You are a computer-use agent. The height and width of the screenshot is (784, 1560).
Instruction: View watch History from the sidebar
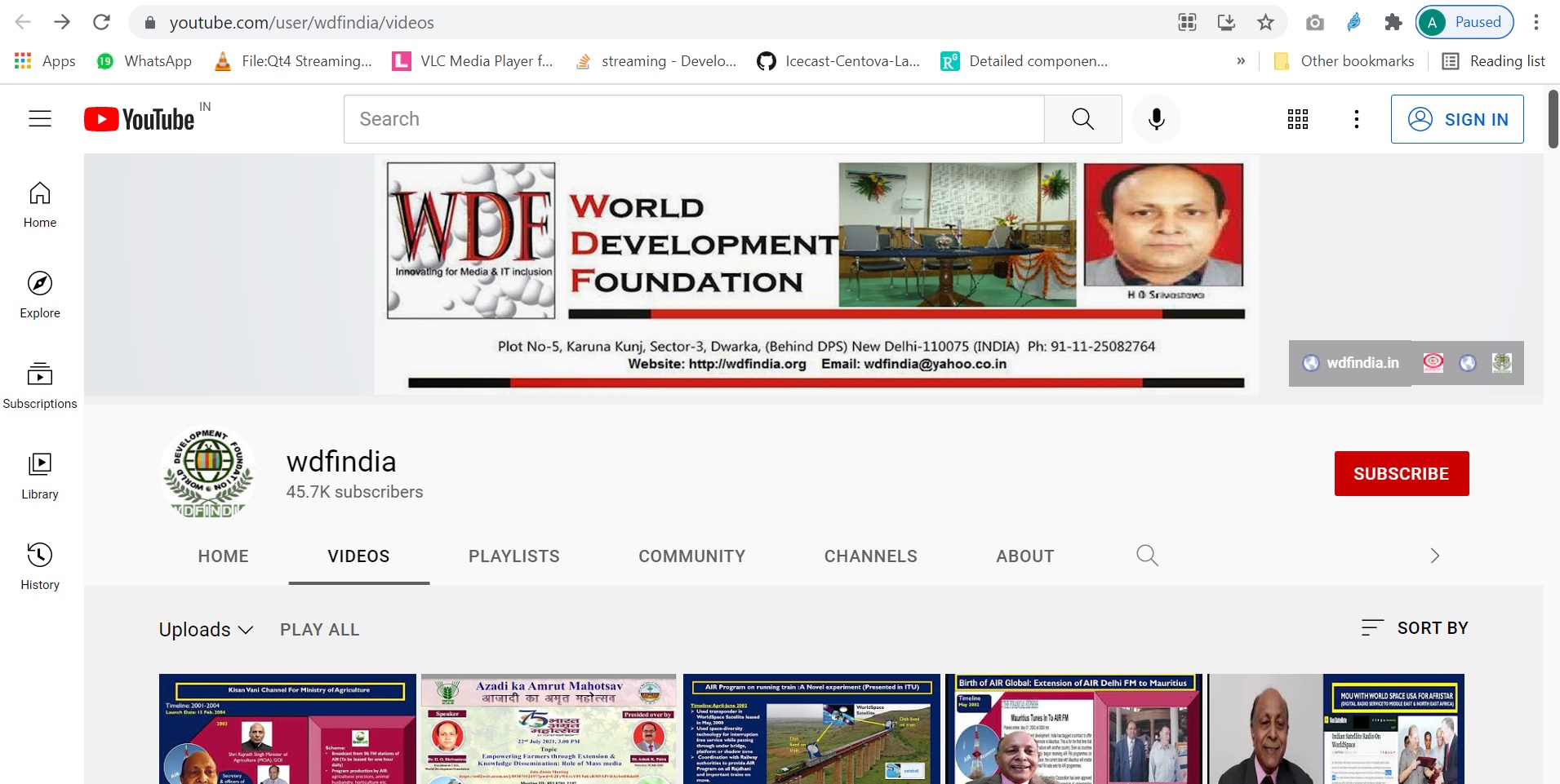tap(39, 563)
